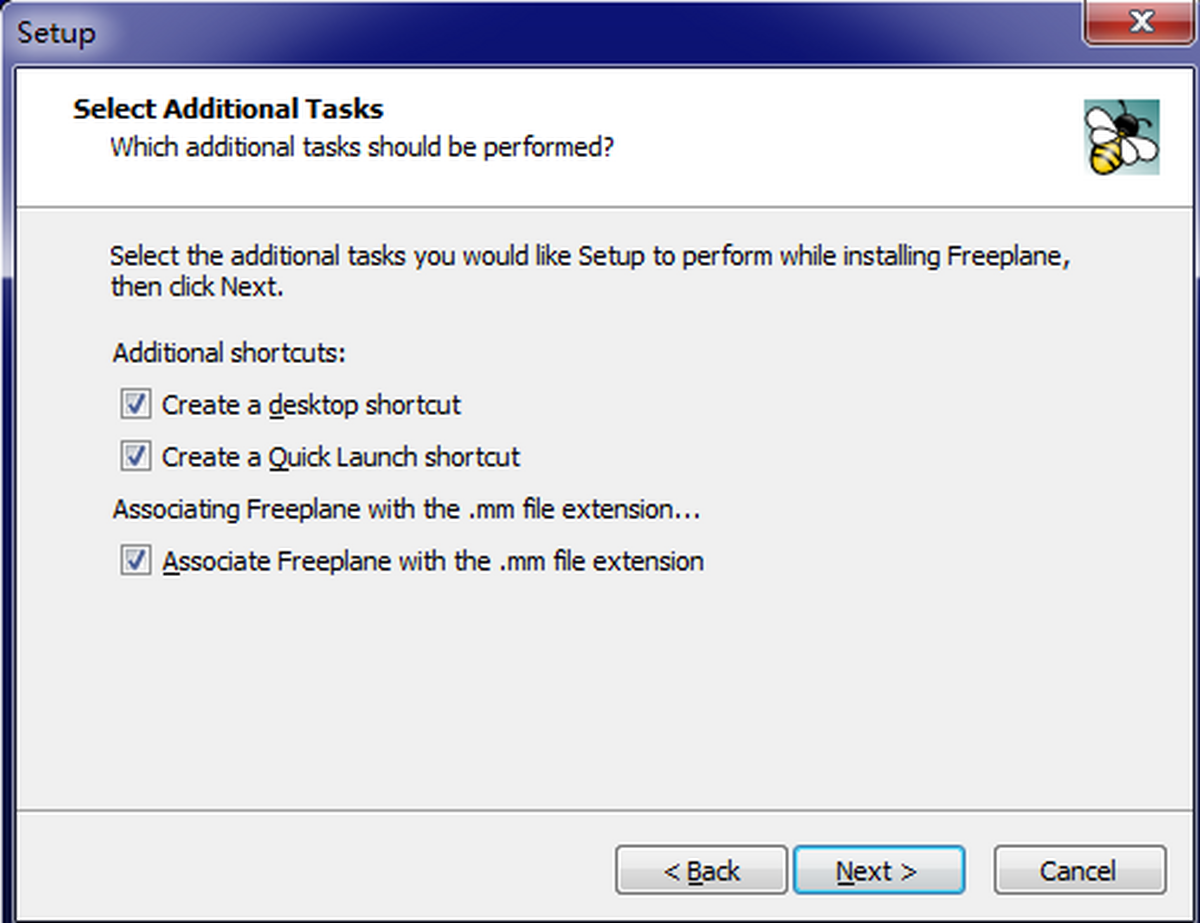
Task: Proceed by pressing the Next button
Action: pos(878,871)
